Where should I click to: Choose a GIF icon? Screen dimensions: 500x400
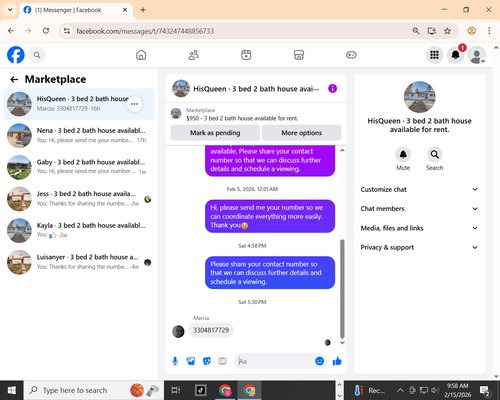[x=222, y=361]
